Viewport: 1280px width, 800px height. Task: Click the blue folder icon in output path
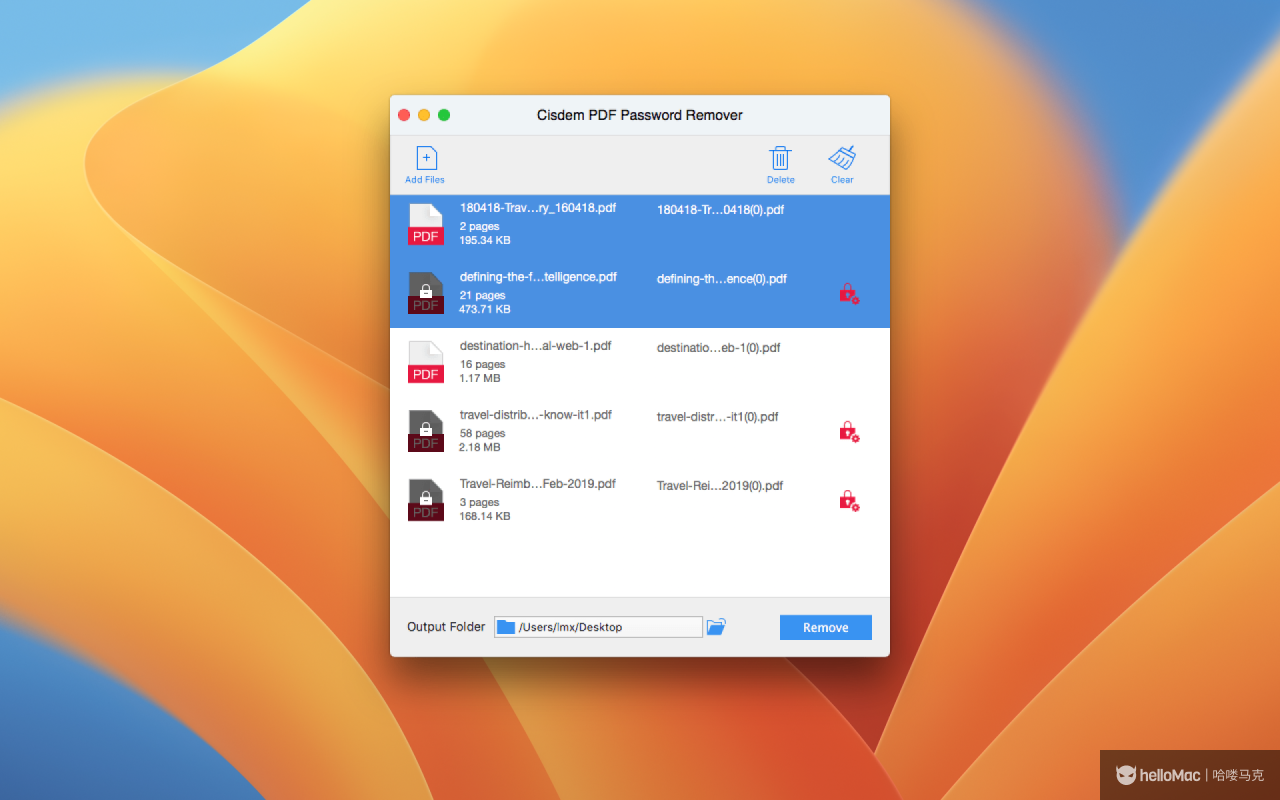(x=506, y=627)
